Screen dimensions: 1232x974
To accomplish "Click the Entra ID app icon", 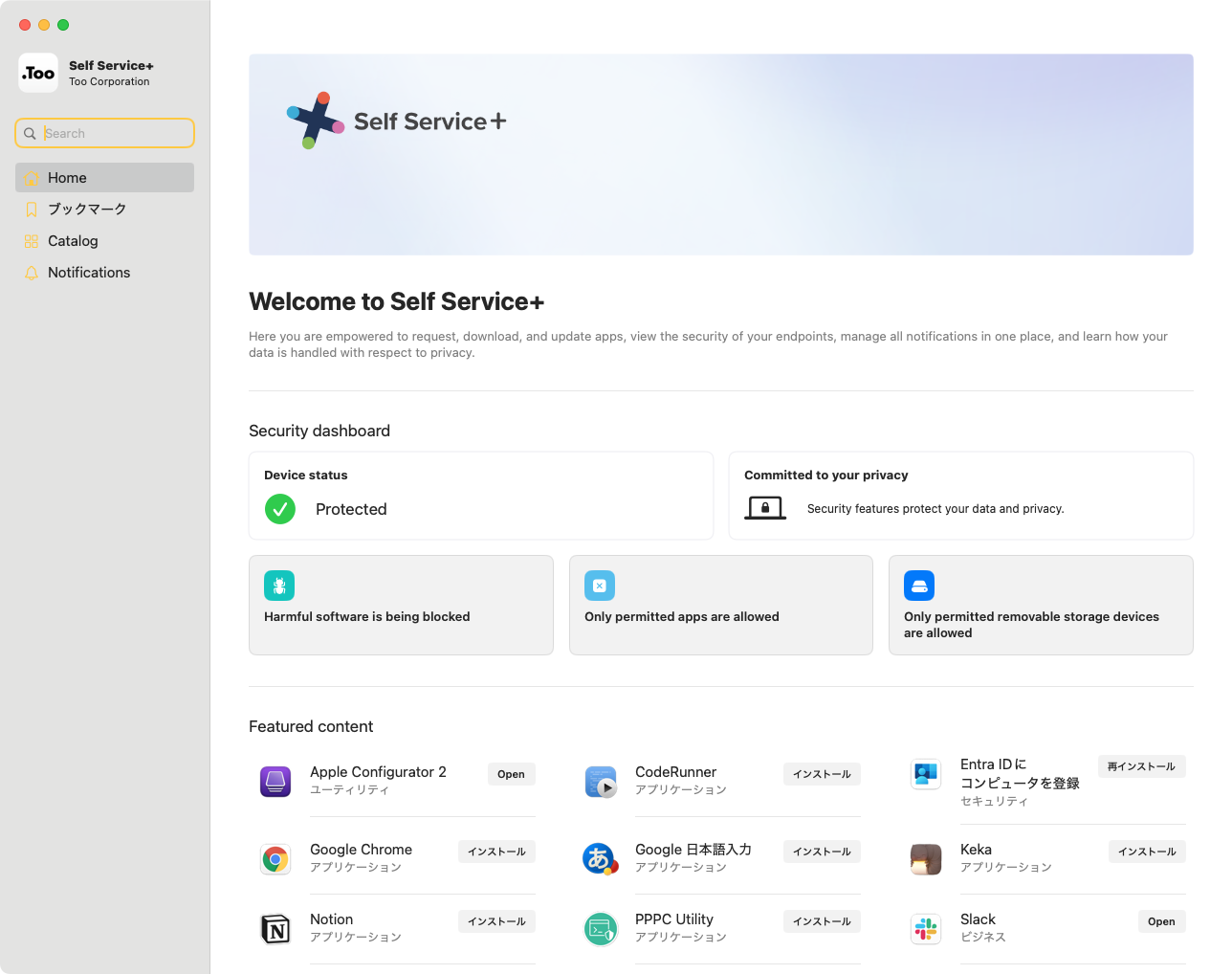I will (x=926, y=774).
